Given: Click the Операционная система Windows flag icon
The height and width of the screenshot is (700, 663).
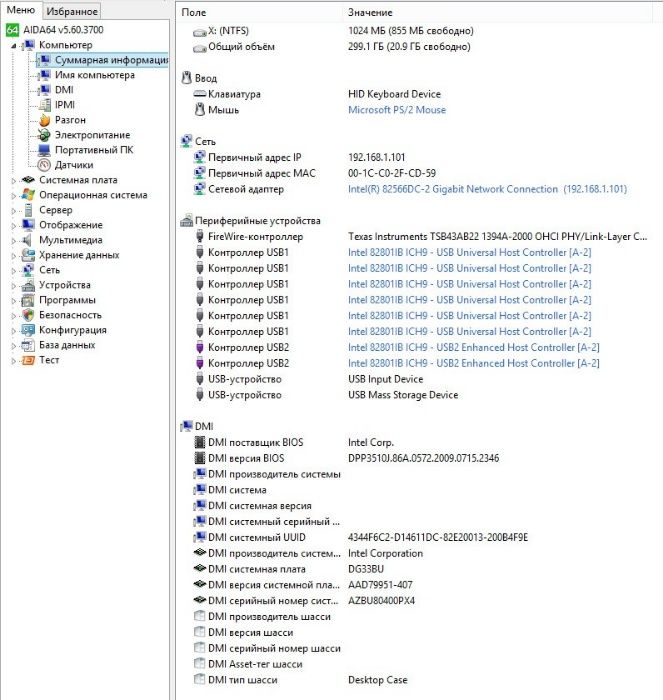Looking at the screenshot, I should click(x=28, y=195).
